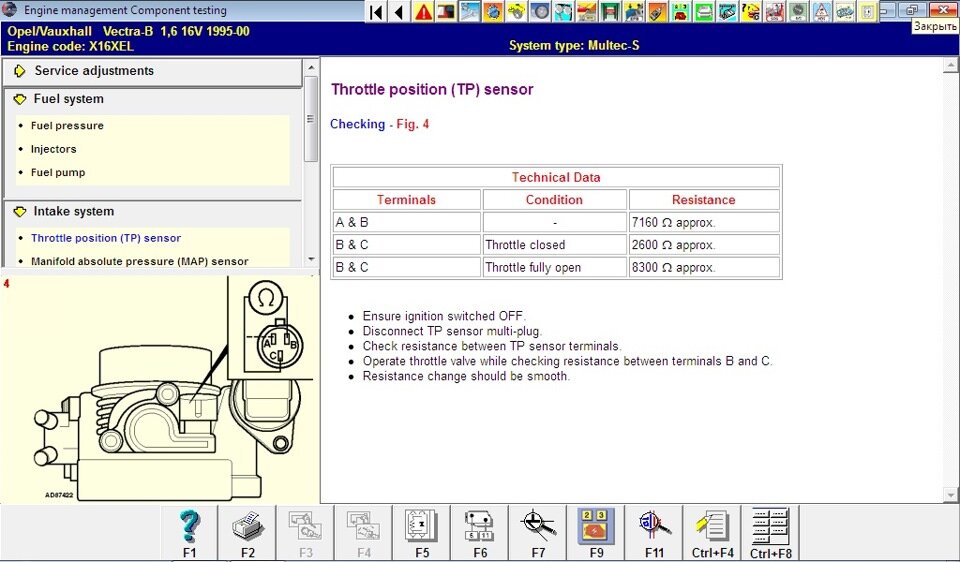The width and height of the screenshot is (960, 562).
Task: Click the back arrow toolbar icon
Action: [x=400, y=12]
